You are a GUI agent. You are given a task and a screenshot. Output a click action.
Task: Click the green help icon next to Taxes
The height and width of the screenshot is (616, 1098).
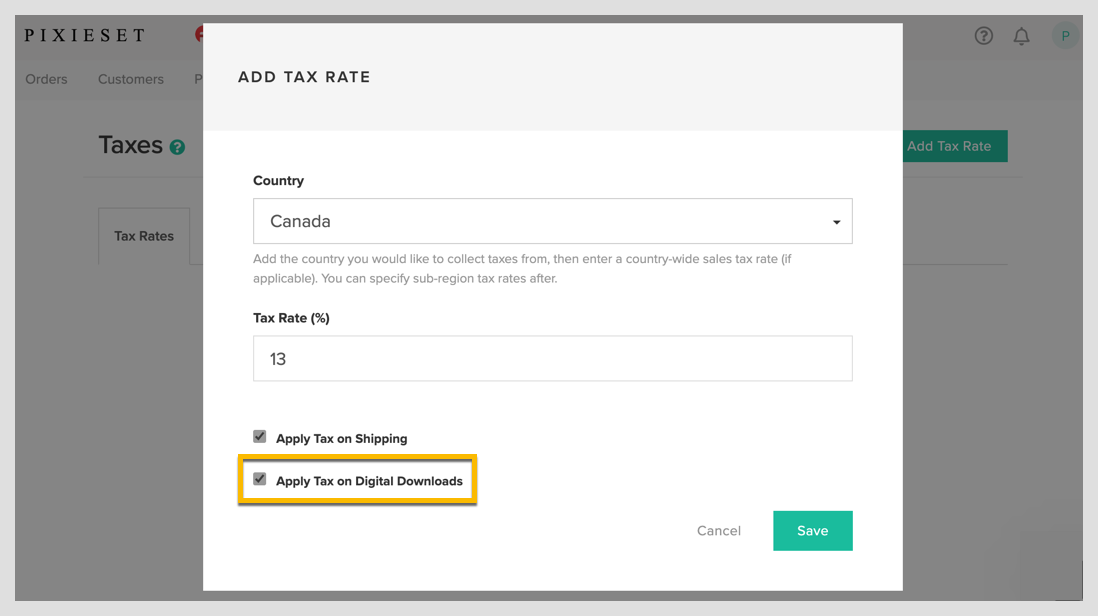click(177, 147)
